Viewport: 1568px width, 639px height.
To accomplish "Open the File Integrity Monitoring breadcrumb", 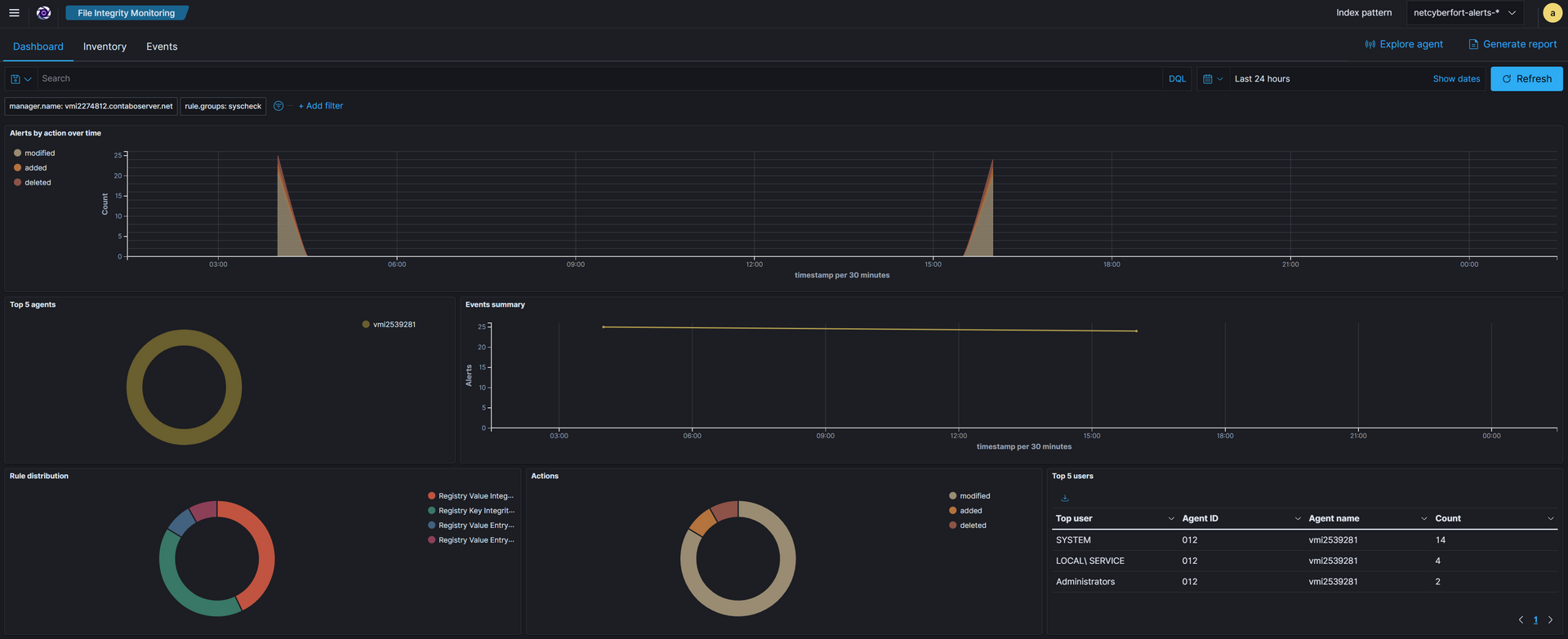I will 126,13.
